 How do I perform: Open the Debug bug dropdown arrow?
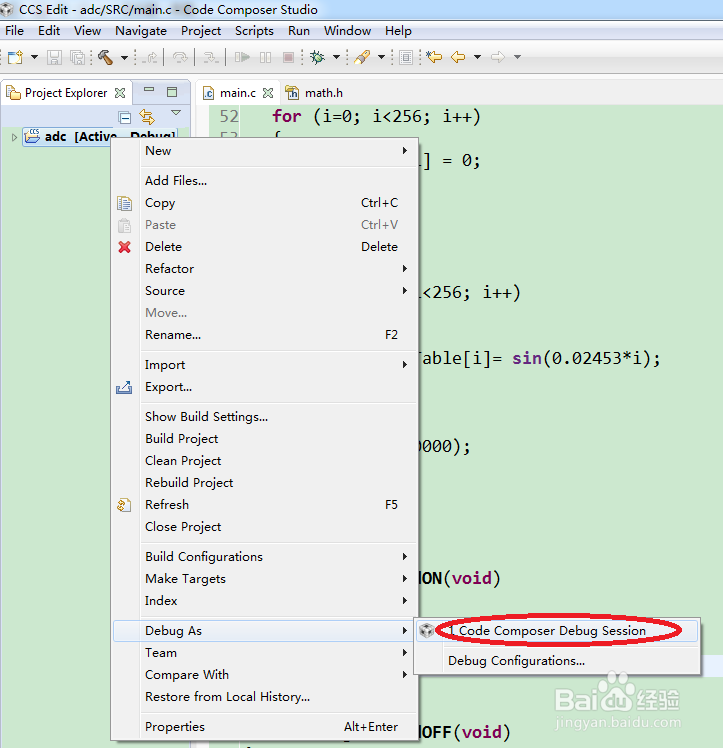pyautogui.click(x=336, y=57)
